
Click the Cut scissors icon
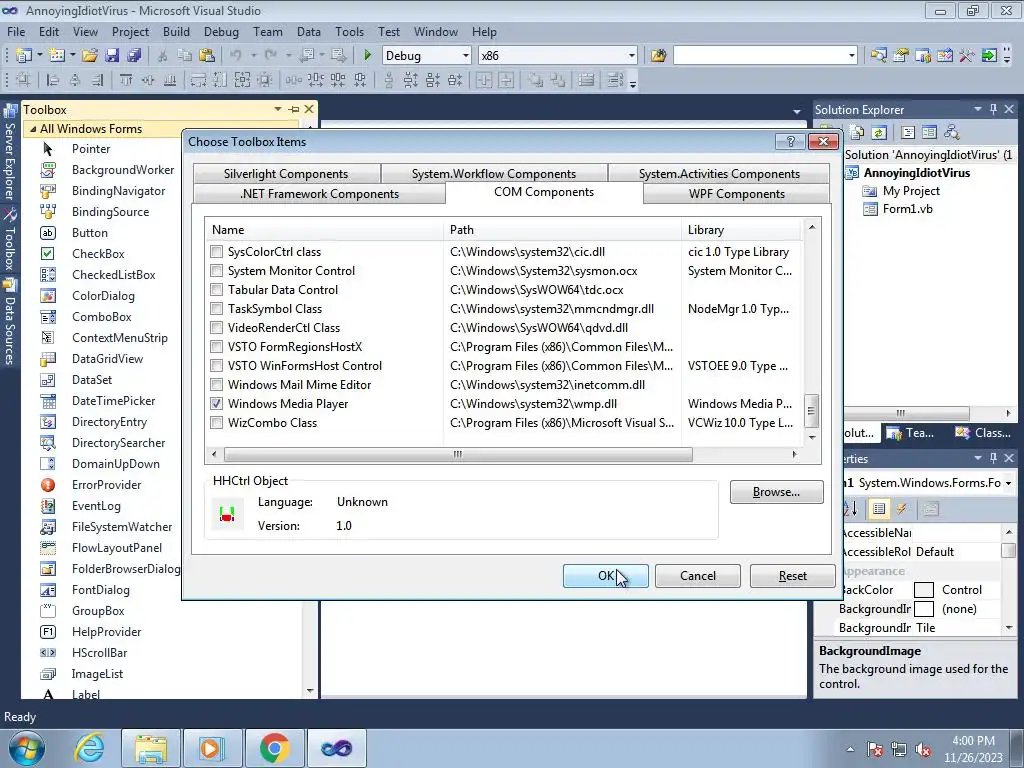click(x=163, y=56)
